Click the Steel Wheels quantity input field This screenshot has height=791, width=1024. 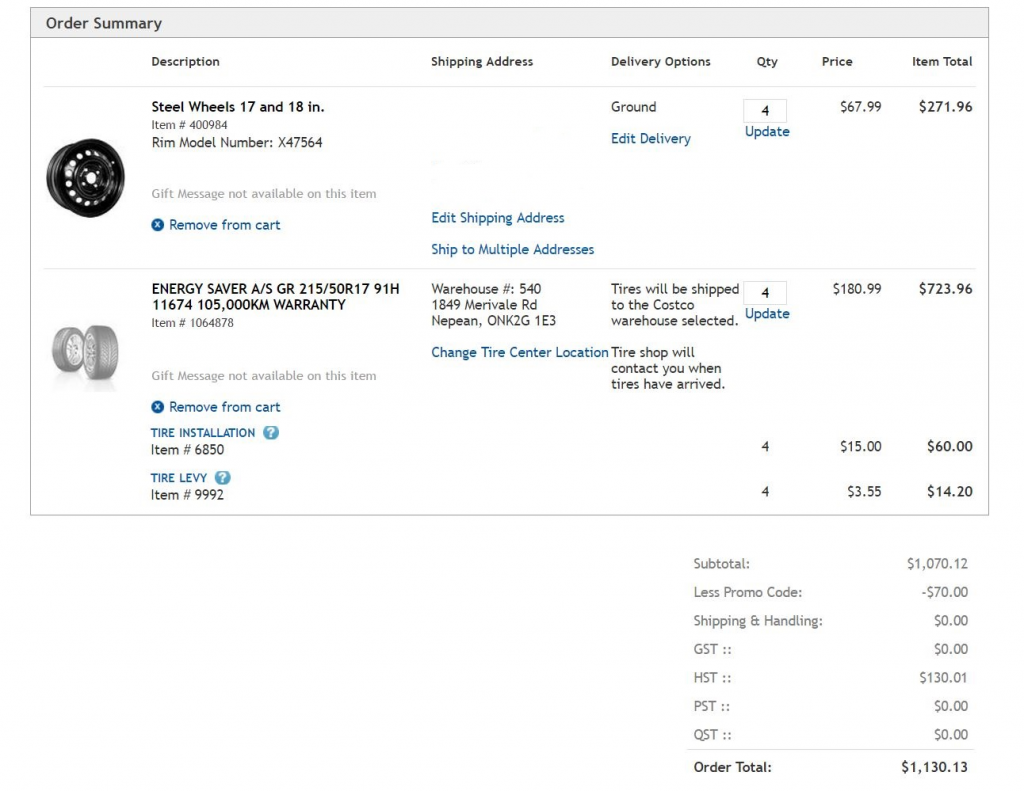pyautogui.click(x=765, y=111)
